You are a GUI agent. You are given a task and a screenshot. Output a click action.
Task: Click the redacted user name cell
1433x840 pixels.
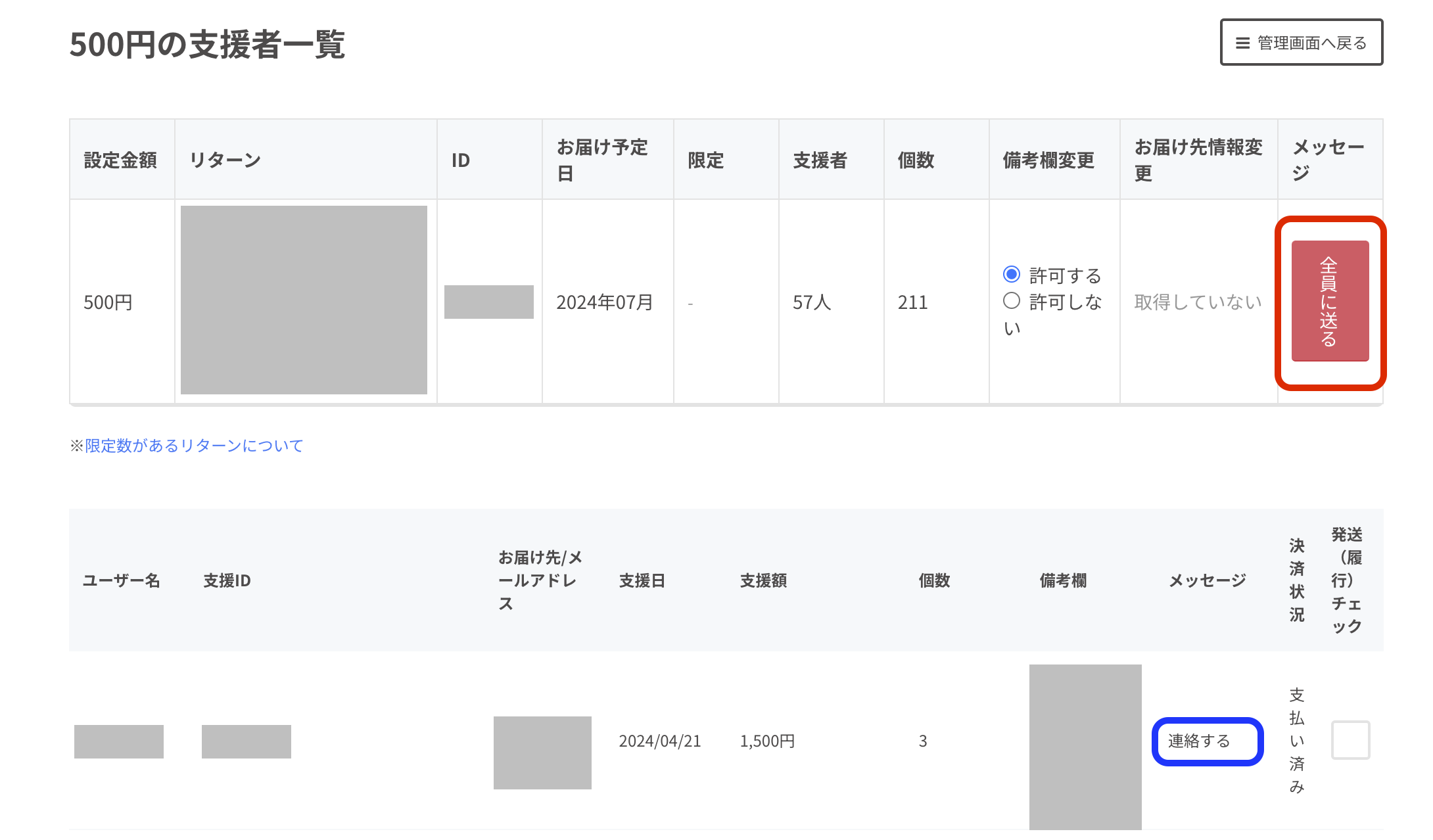(x=119, y=741)
